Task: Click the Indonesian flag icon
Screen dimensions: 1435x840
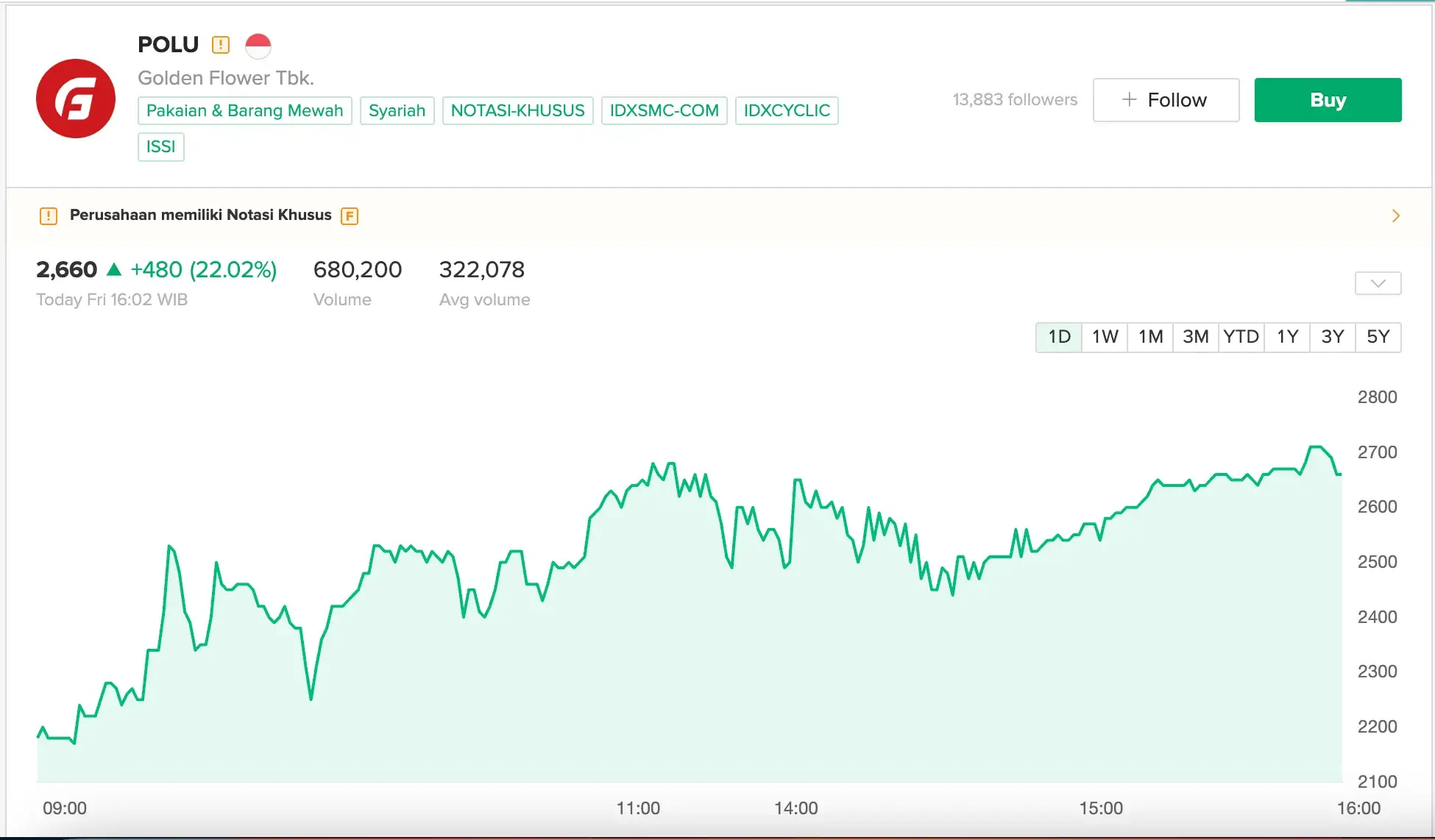Action: click(x=258, y=46)
